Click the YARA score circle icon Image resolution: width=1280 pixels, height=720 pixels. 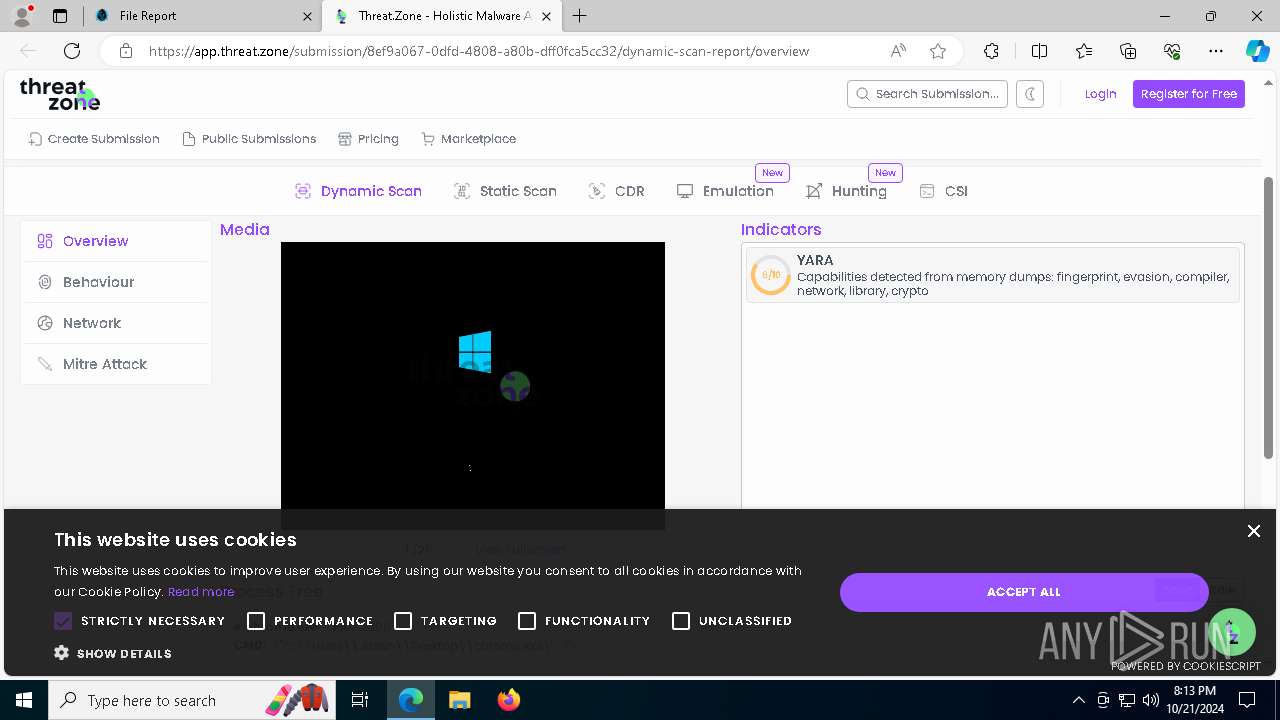click(x=771, y=275)
